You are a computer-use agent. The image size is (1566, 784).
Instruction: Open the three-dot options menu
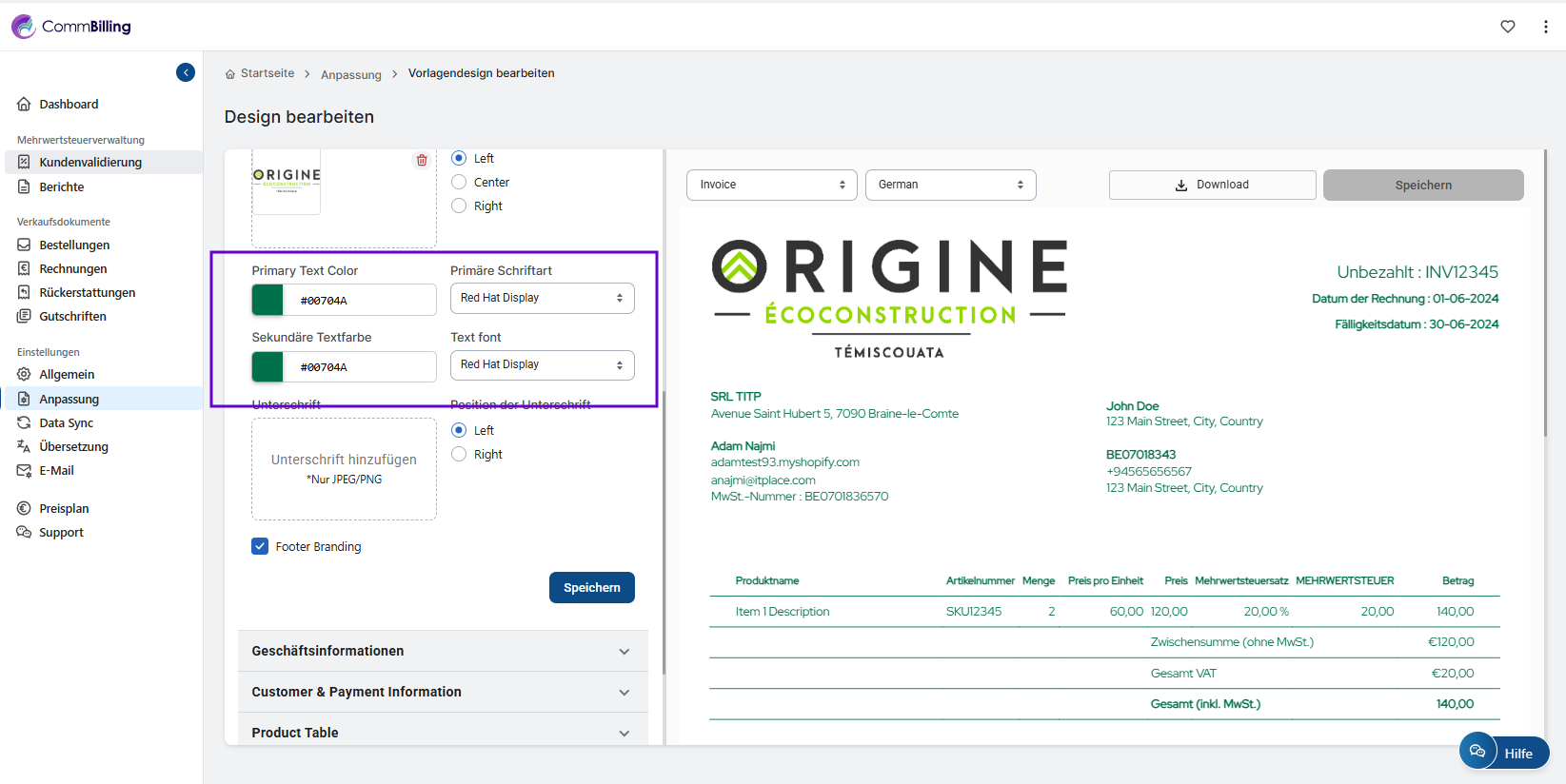(x=1545, y=27)
